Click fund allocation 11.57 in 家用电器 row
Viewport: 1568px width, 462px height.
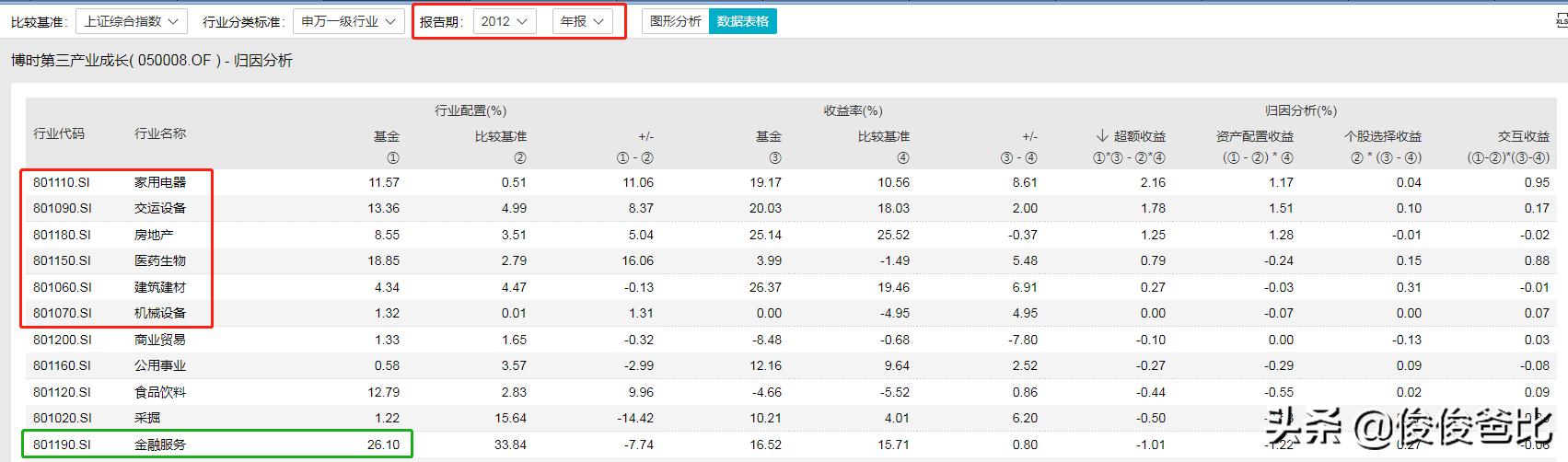384,182
